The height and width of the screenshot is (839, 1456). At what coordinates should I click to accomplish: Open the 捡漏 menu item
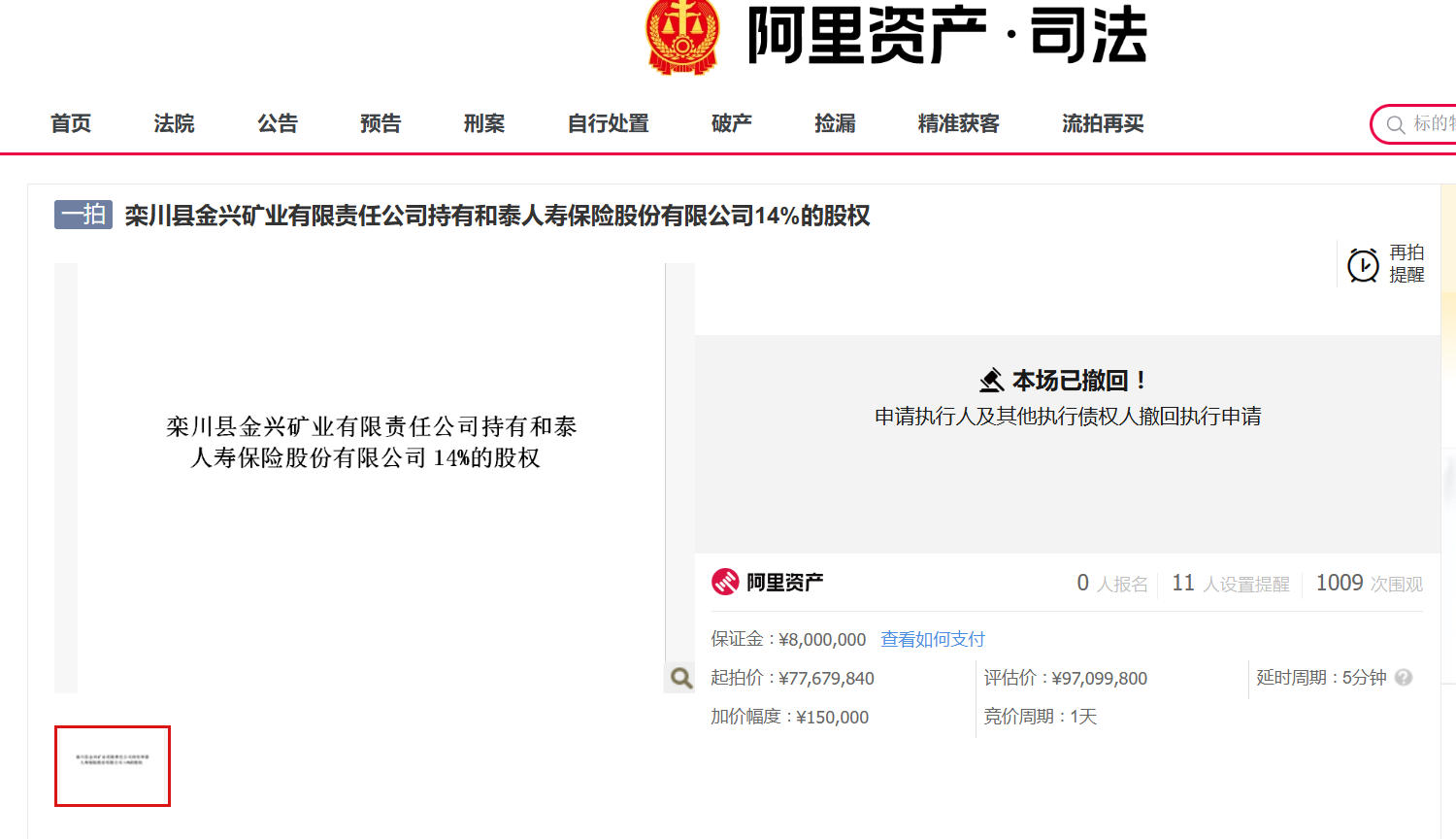835,123
